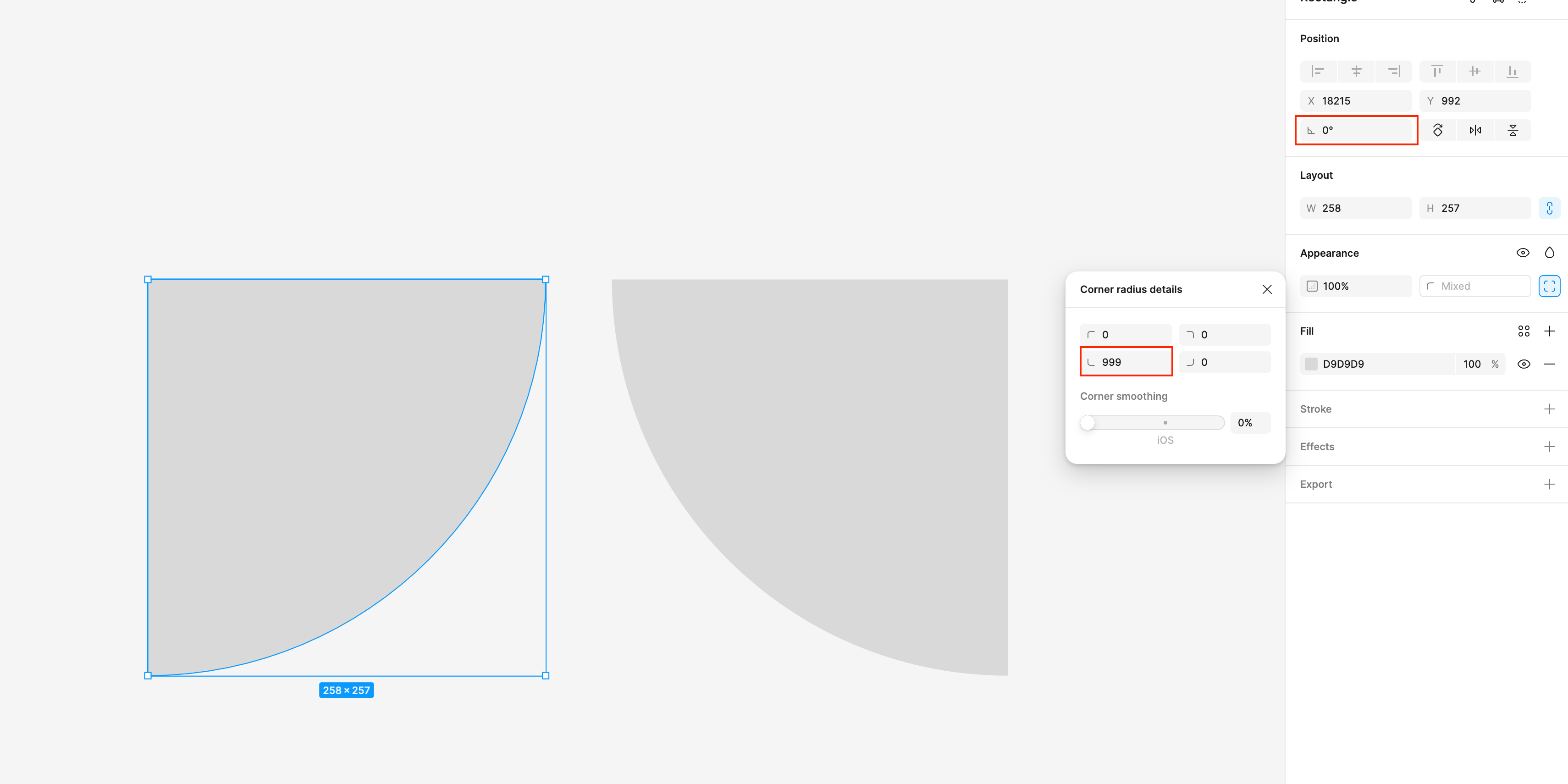Select the constrain proportions lock icon
The image size is (1568, 784).
click(x=1549, y=208)
